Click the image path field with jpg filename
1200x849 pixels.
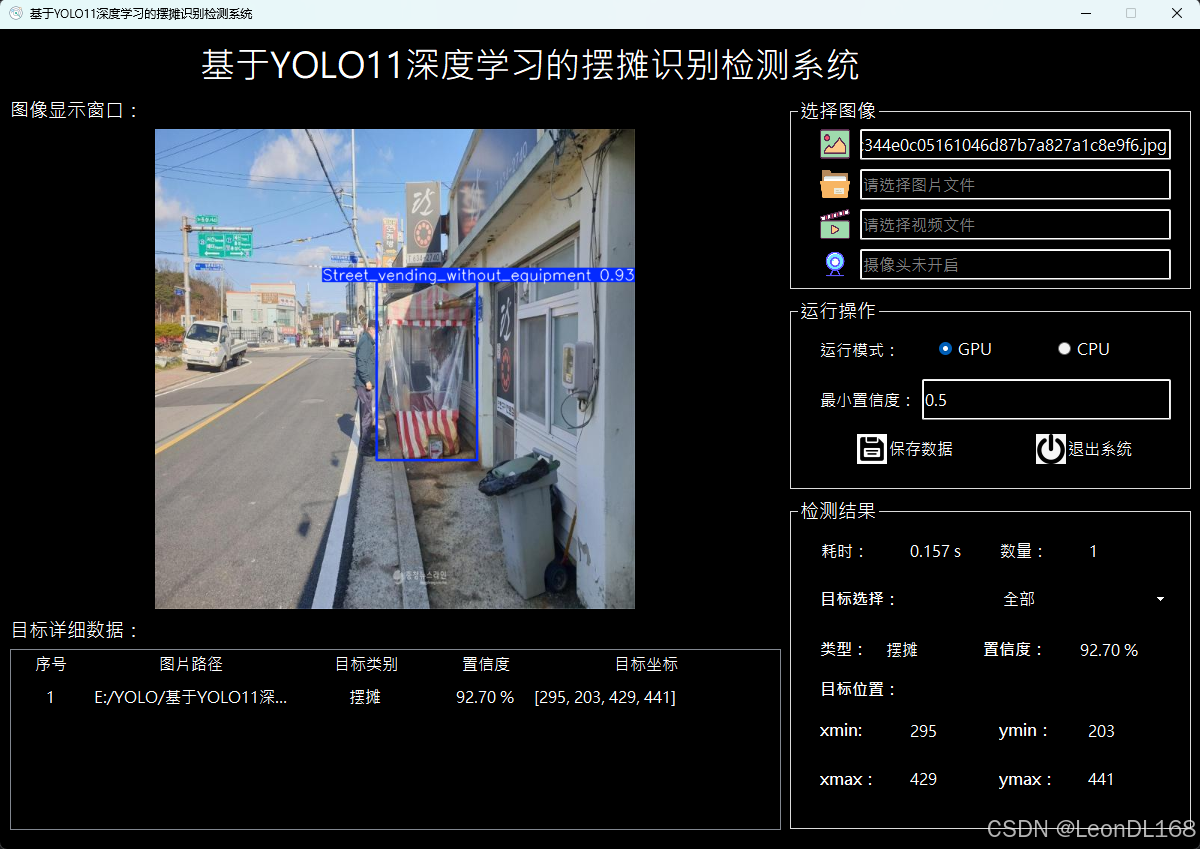pos(1015,145)
